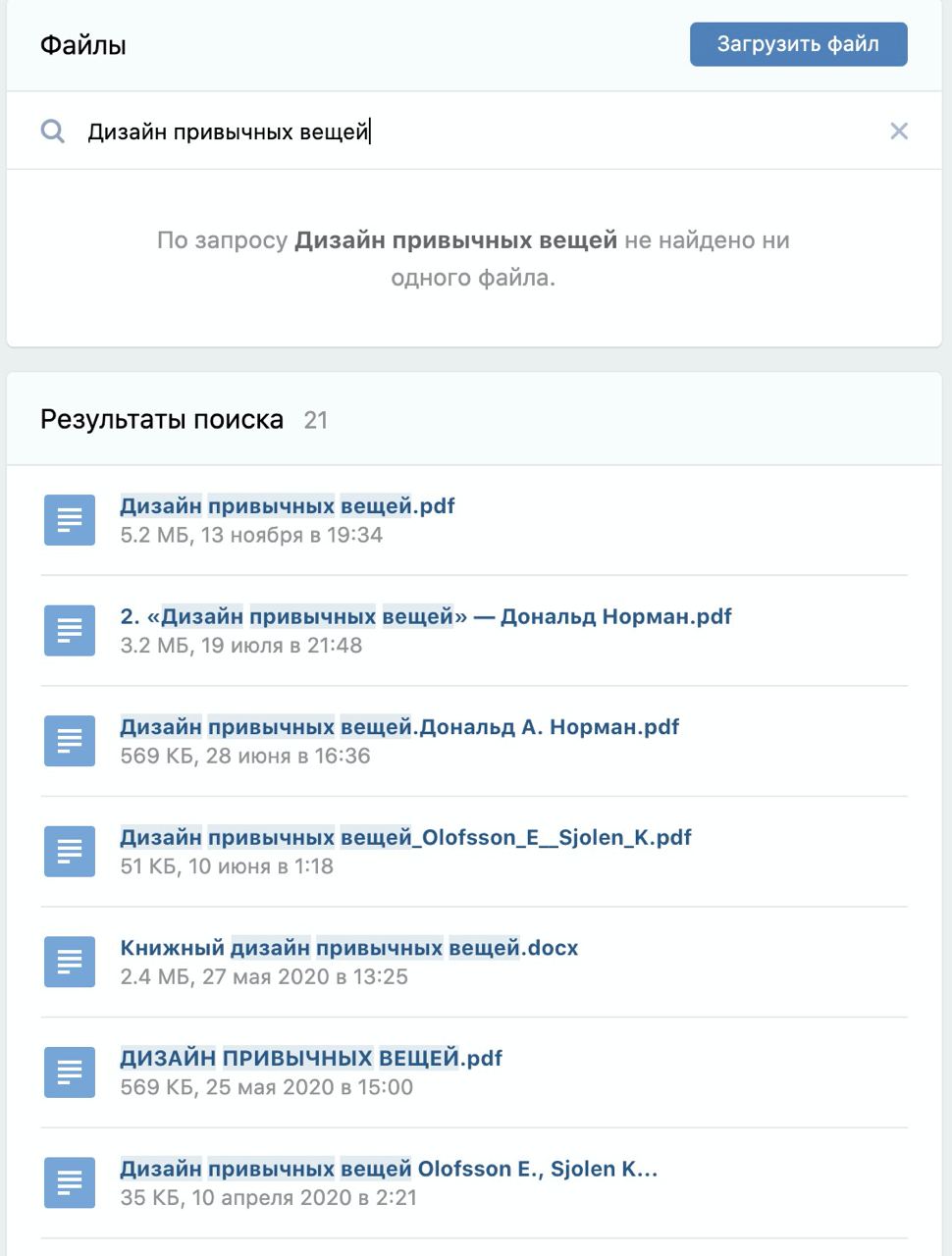Click document icon for 569 КБ 28 июня file
Image resolution: width=952 pixels, height=1256 pixels.
point(70,741)
